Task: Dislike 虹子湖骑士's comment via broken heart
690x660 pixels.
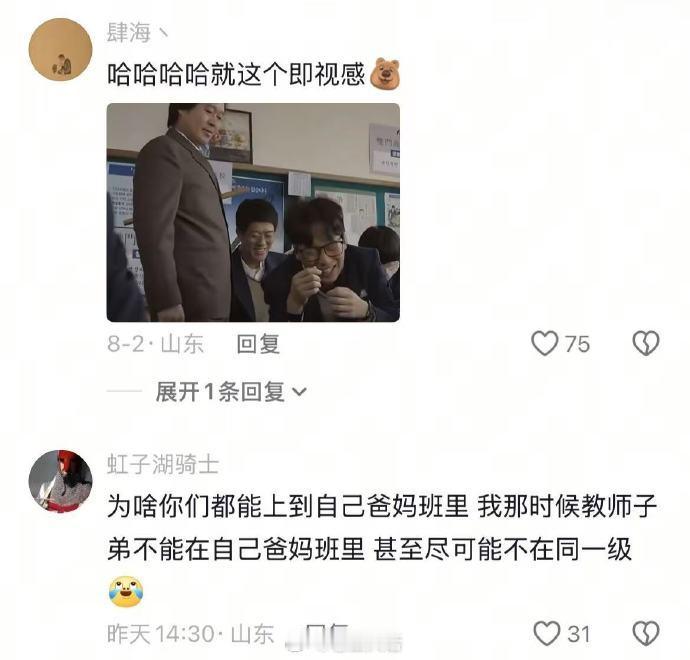Action: pos(646,634)
